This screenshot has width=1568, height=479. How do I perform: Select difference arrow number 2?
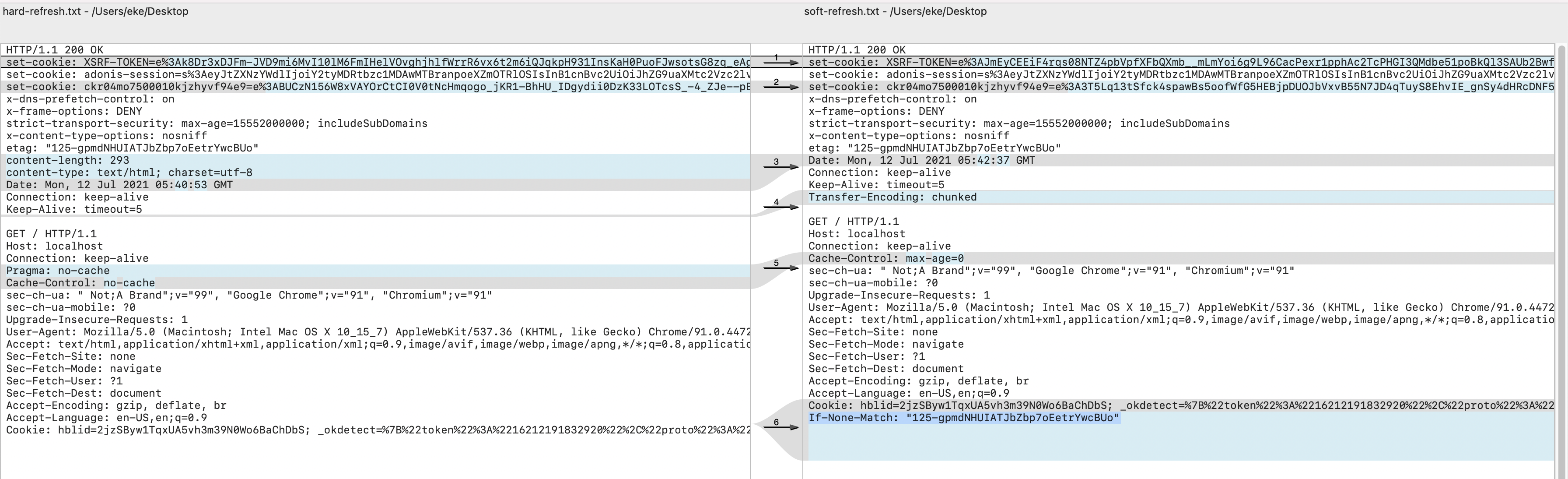(781, 86)
